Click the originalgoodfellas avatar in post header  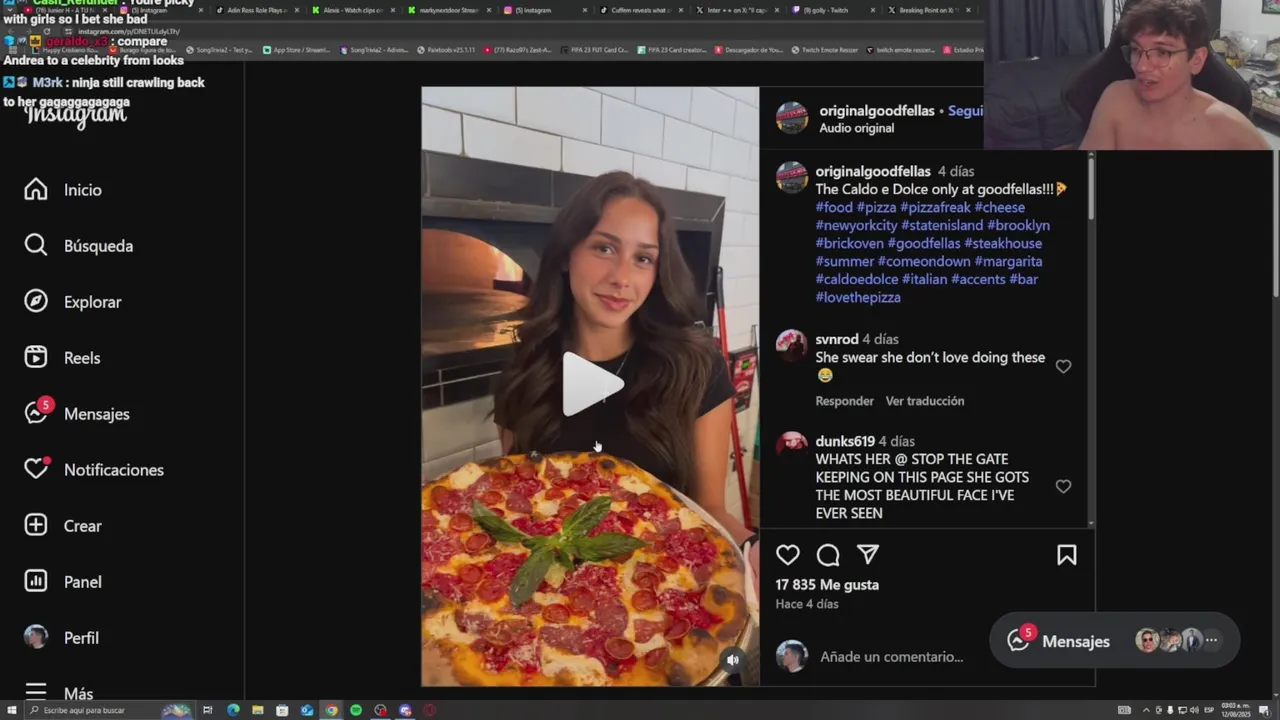pos(792,117)
